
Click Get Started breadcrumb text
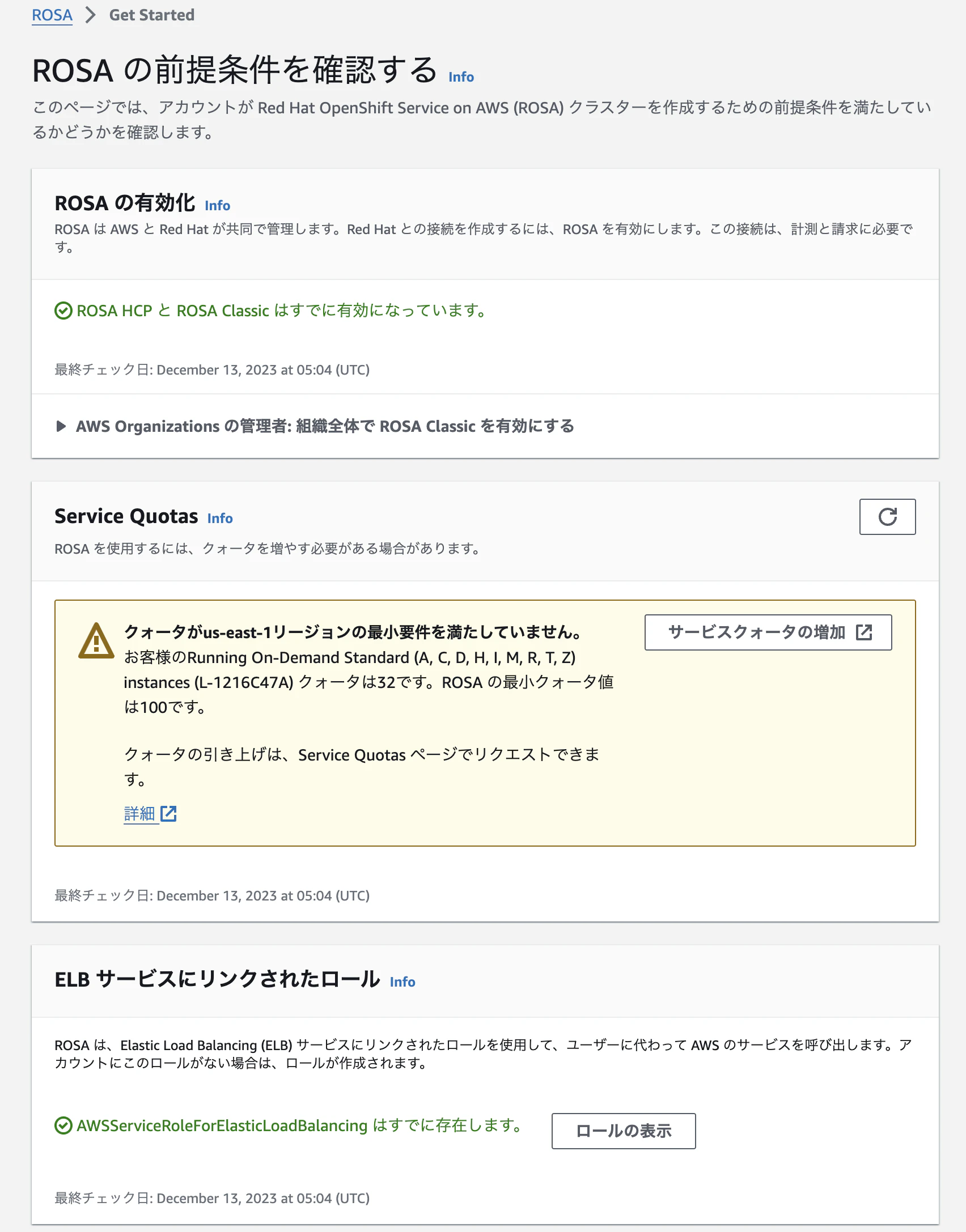(x=152, y=15)
